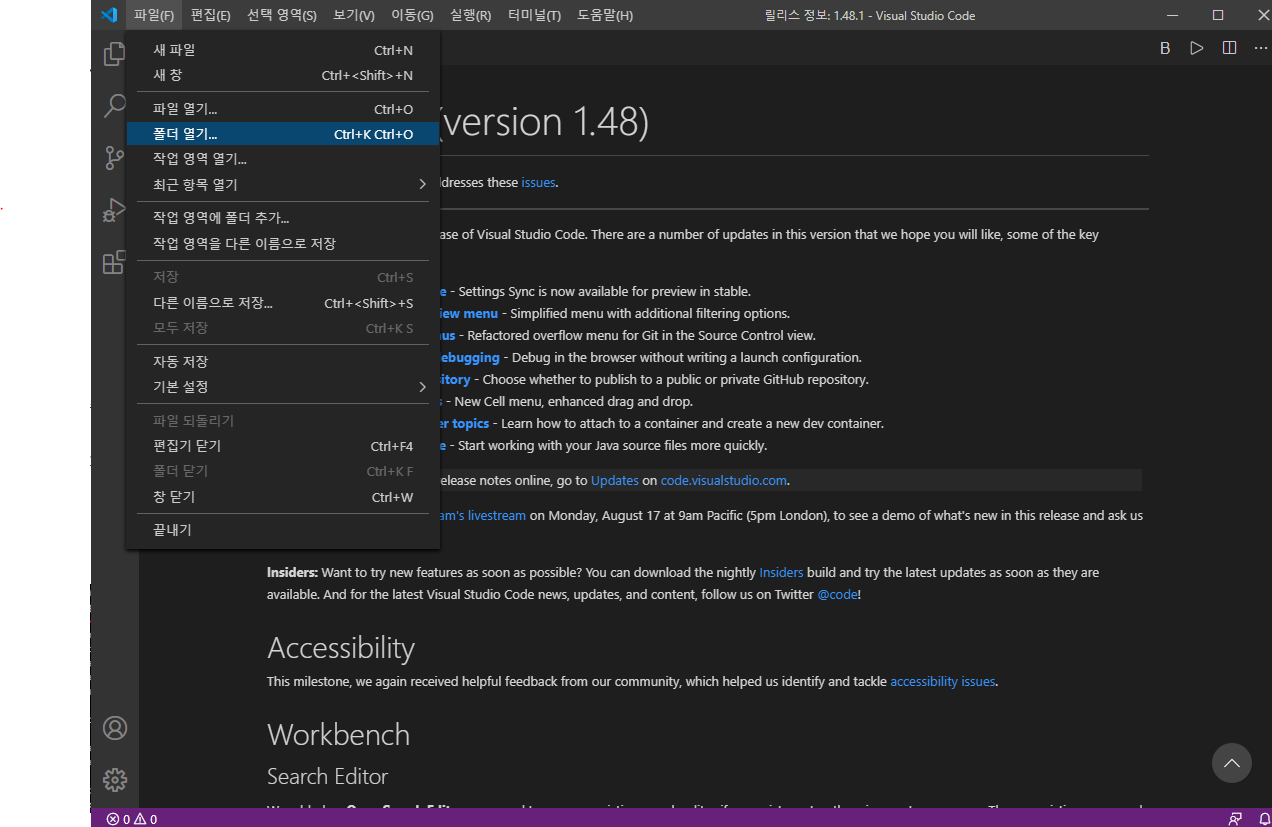Click the B icon in editor toolbar
The height and width of the screenshot is (827, 1272).
pos(1165,48)
